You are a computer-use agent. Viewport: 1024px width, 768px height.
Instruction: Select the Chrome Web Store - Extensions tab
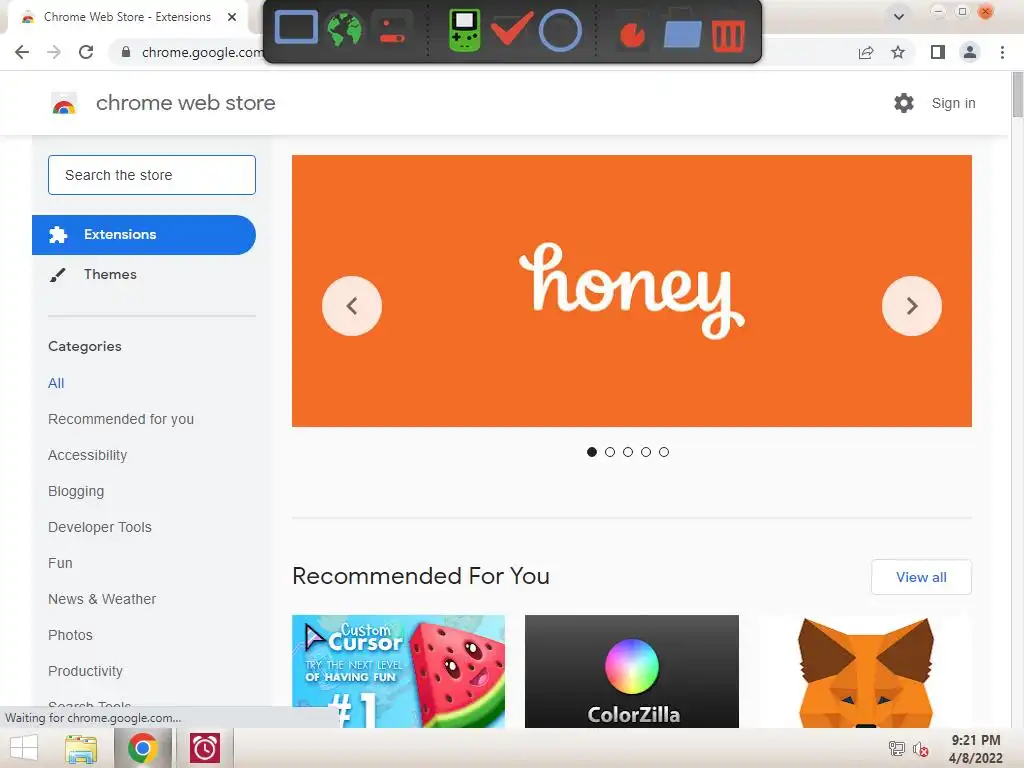(x=127, y=17)
